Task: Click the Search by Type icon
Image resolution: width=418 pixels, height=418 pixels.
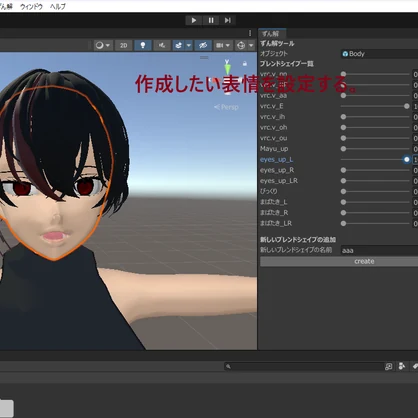Action: click(402, 366)
